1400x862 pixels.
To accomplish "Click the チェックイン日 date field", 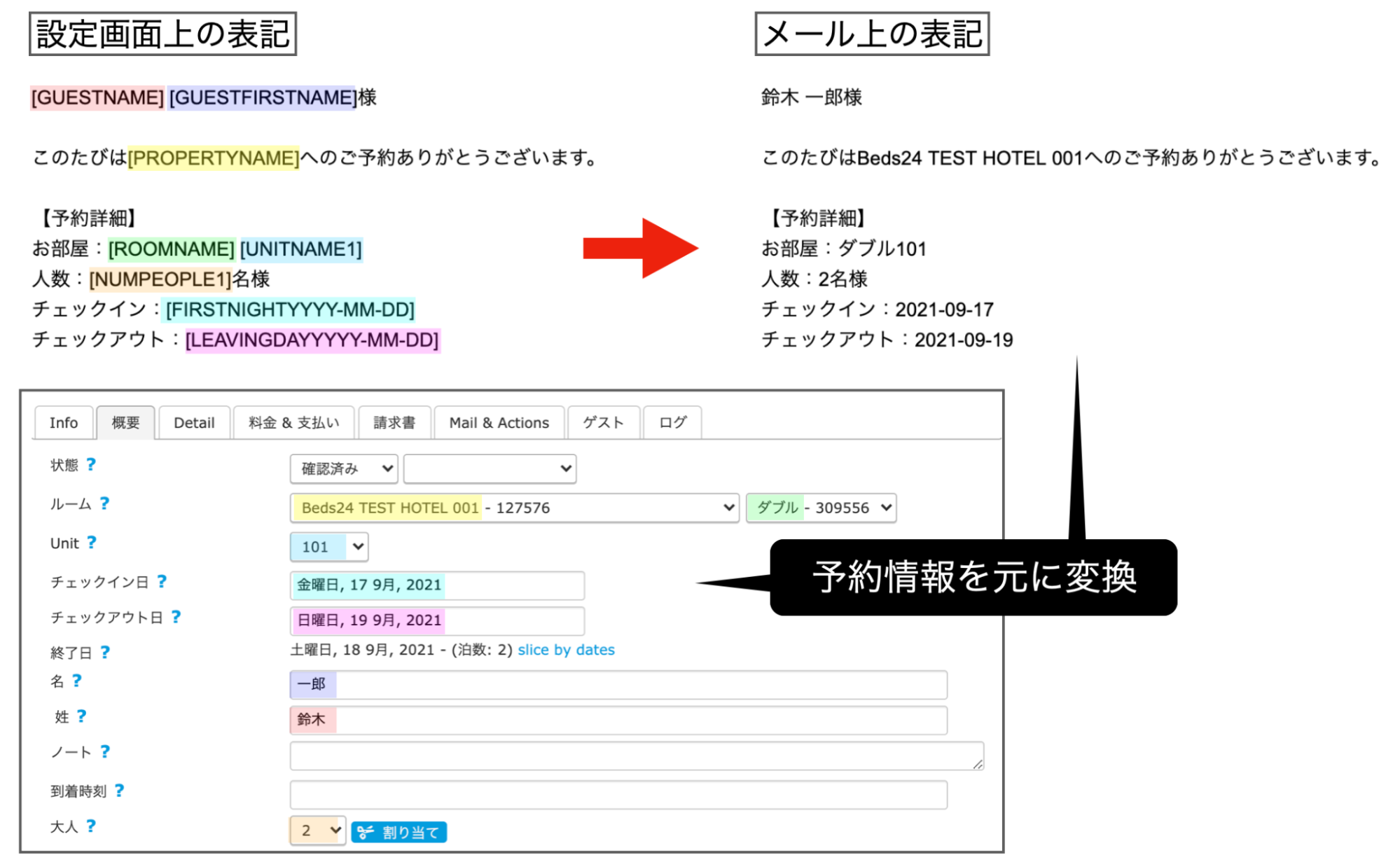I will point(437,585).
